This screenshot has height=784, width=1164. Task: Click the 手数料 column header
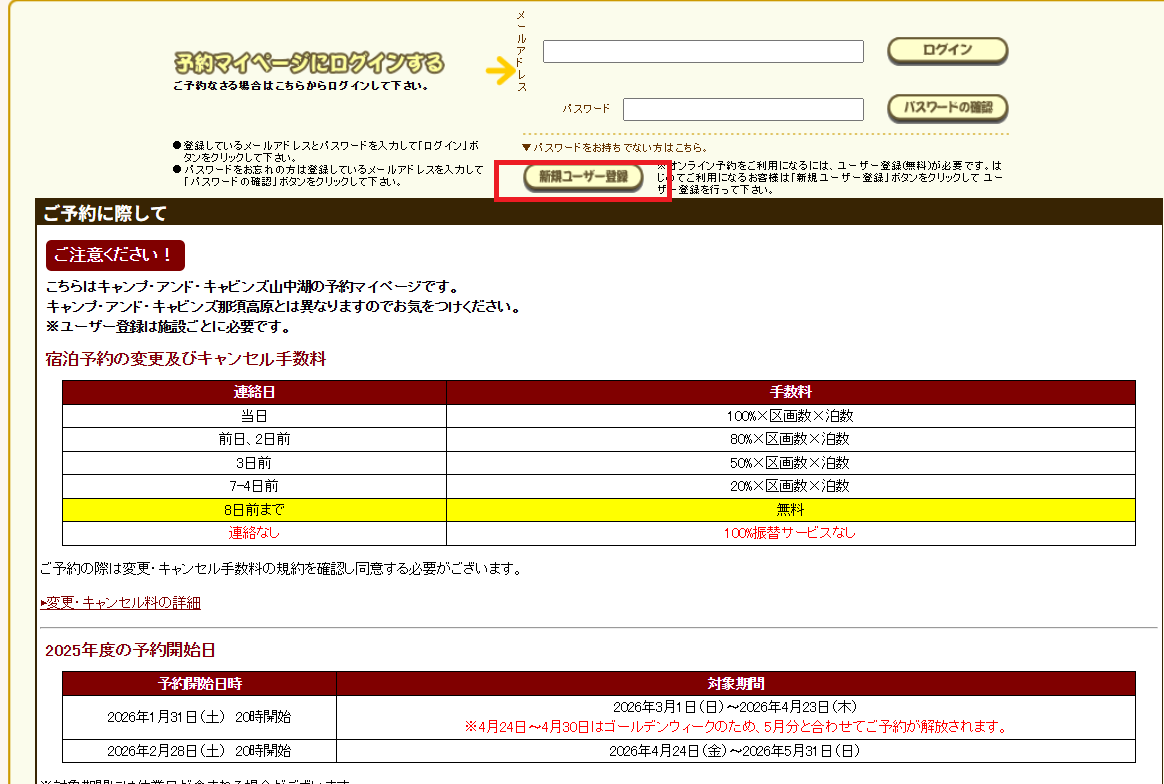[x=790, y=392]
